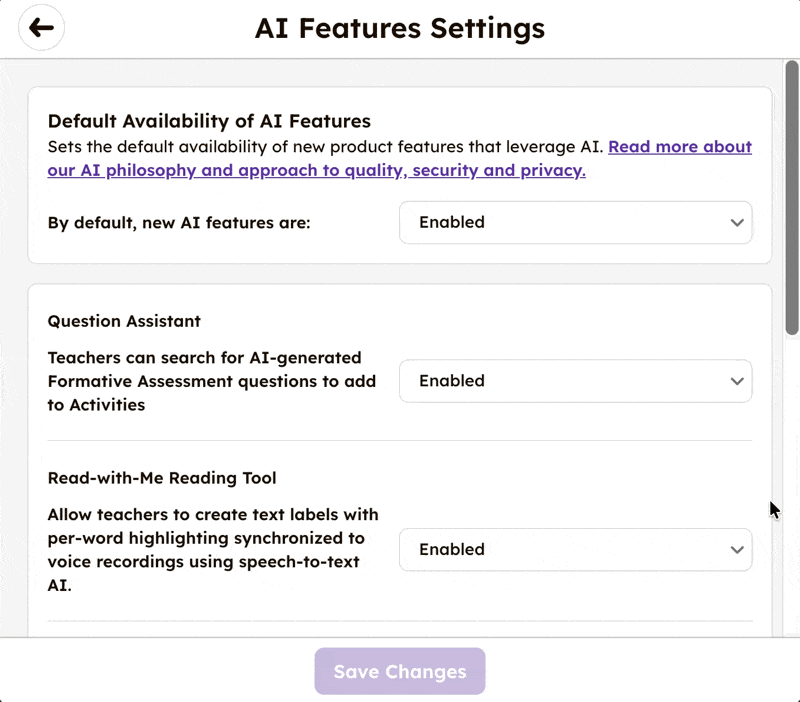
Task: Navigate back using the back arrow button
Action: (41, 28)
